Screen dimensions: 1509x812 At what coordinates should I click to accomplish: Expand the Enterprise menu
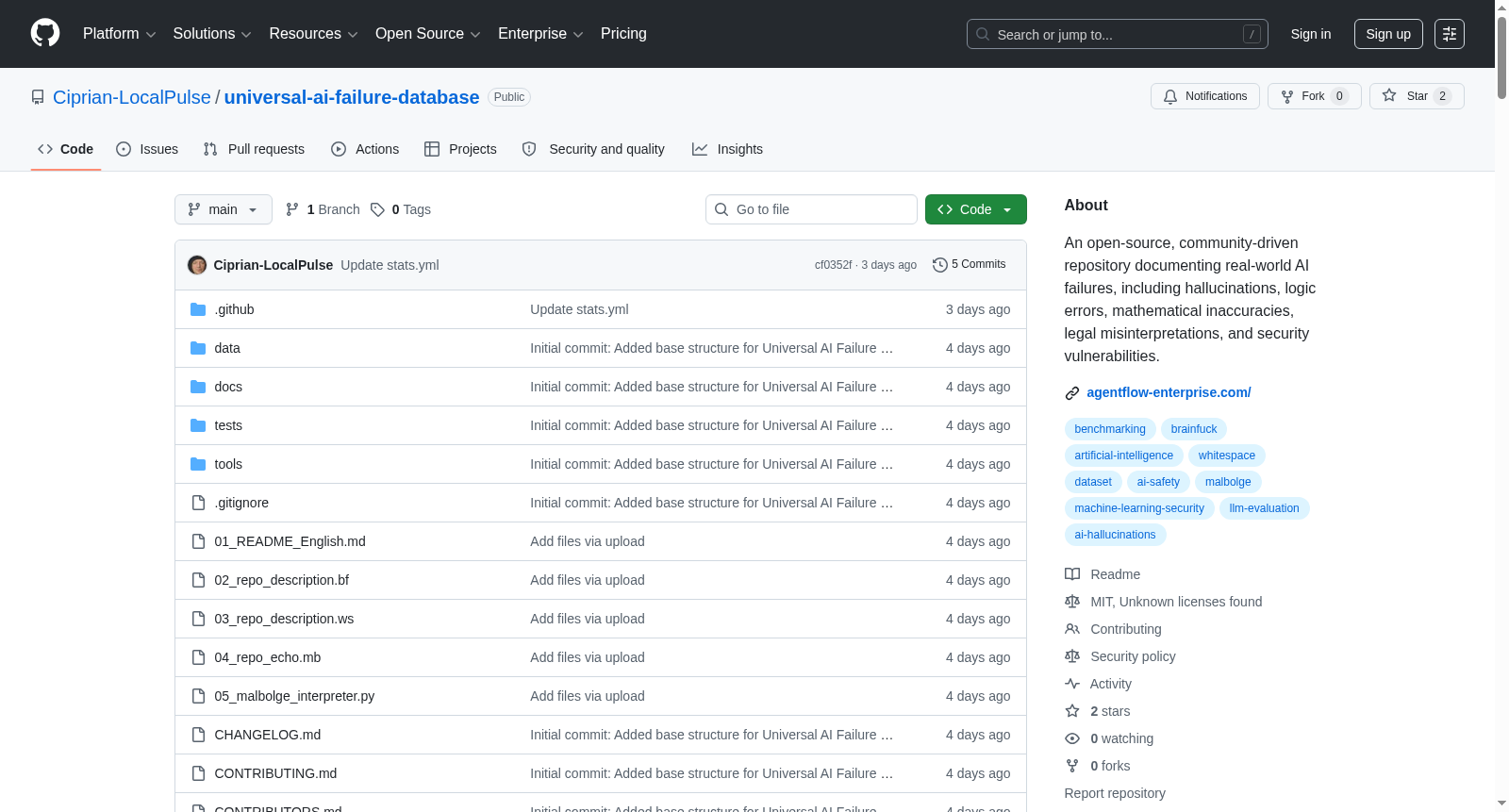pyautogui.click(x=540, y=34)
